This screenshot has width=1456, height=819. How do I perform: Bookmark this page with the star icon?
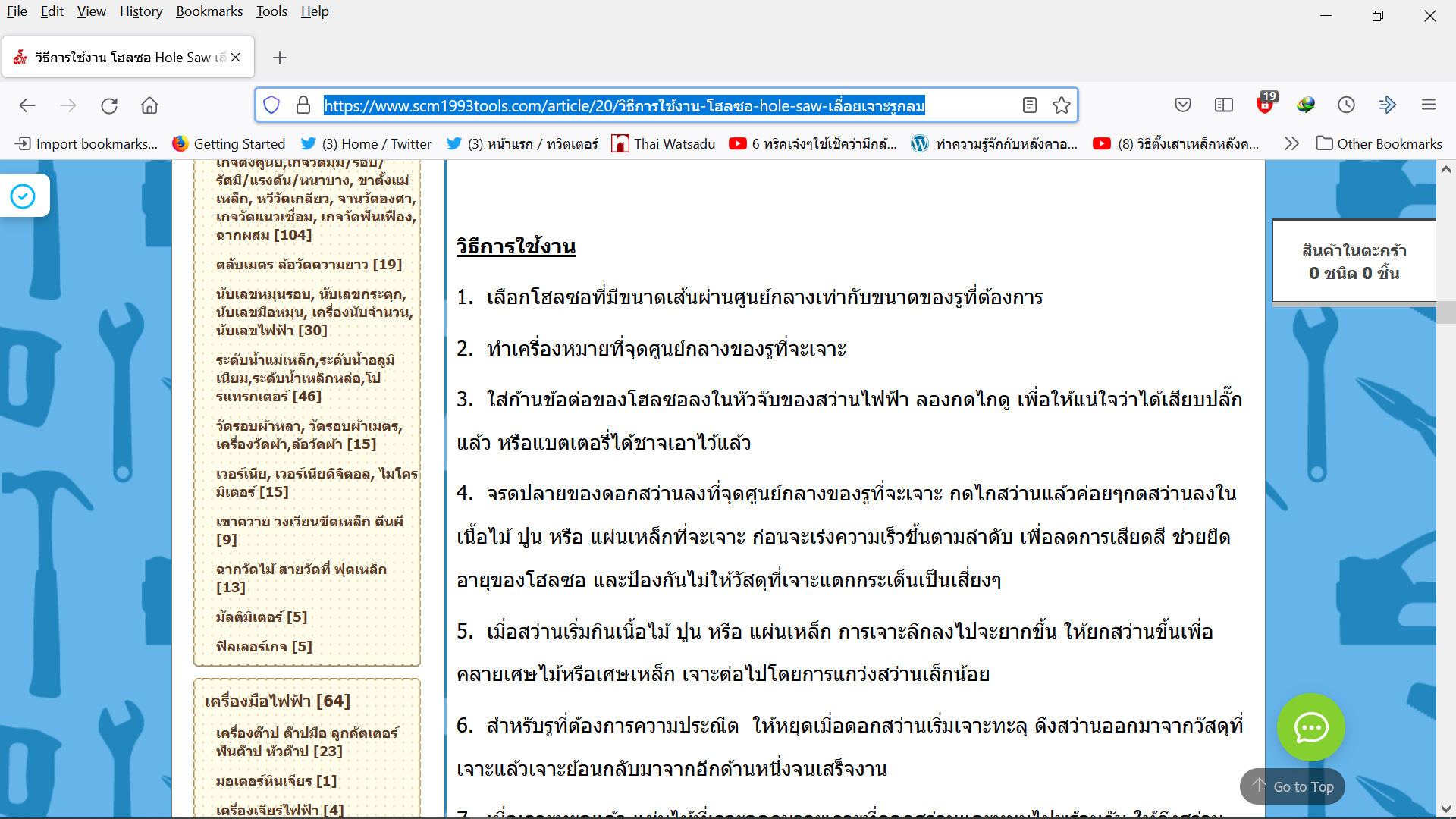point(1062,105)
